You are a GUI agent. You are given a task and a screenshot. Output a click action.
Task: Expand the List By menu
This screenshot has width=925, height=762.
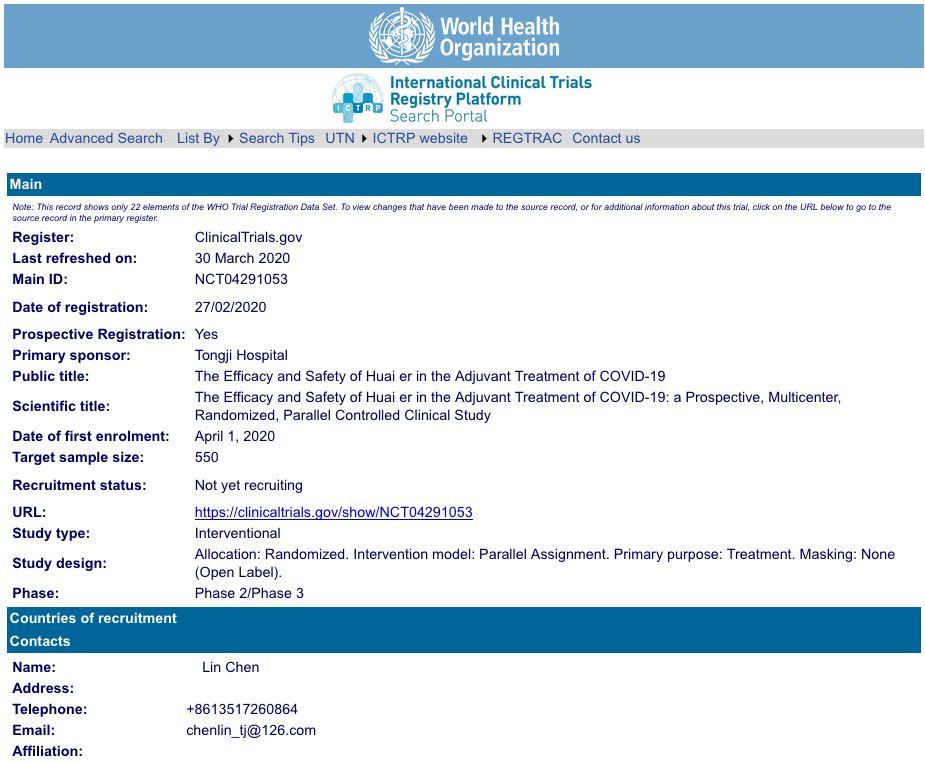point(198,138)
